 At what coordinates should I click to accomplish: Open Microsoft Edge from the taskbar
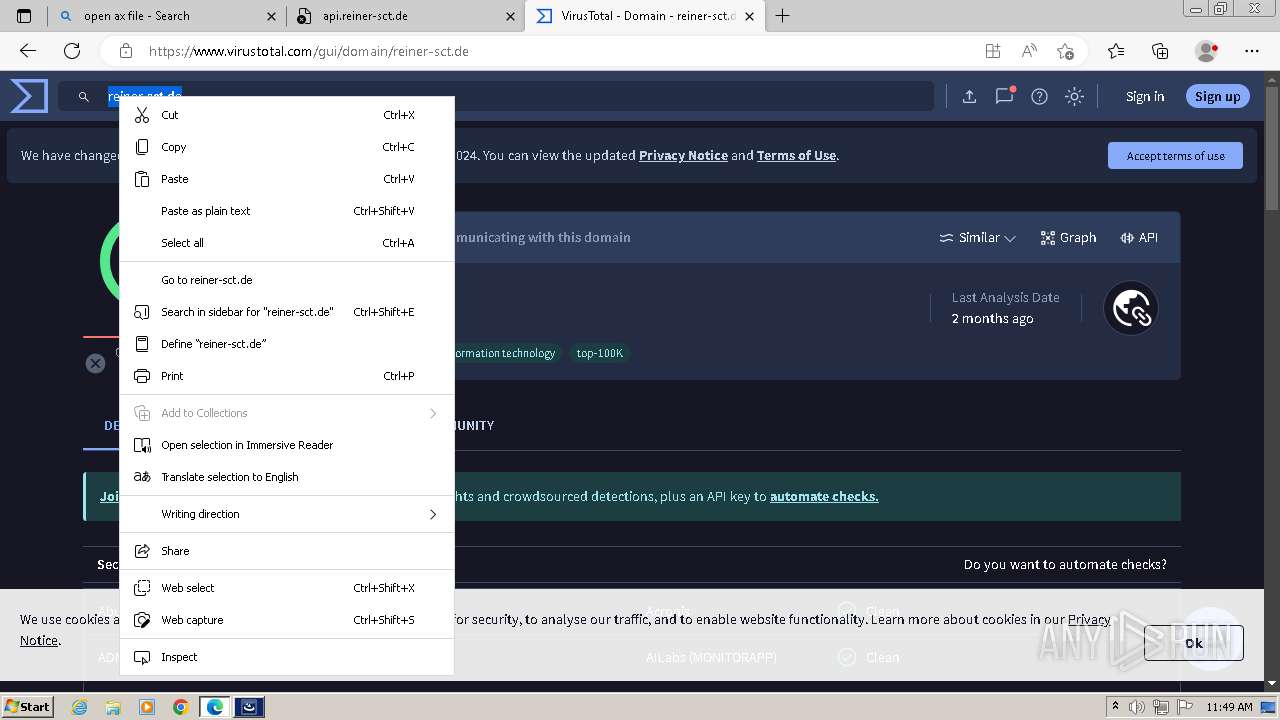tap(215, 707)
